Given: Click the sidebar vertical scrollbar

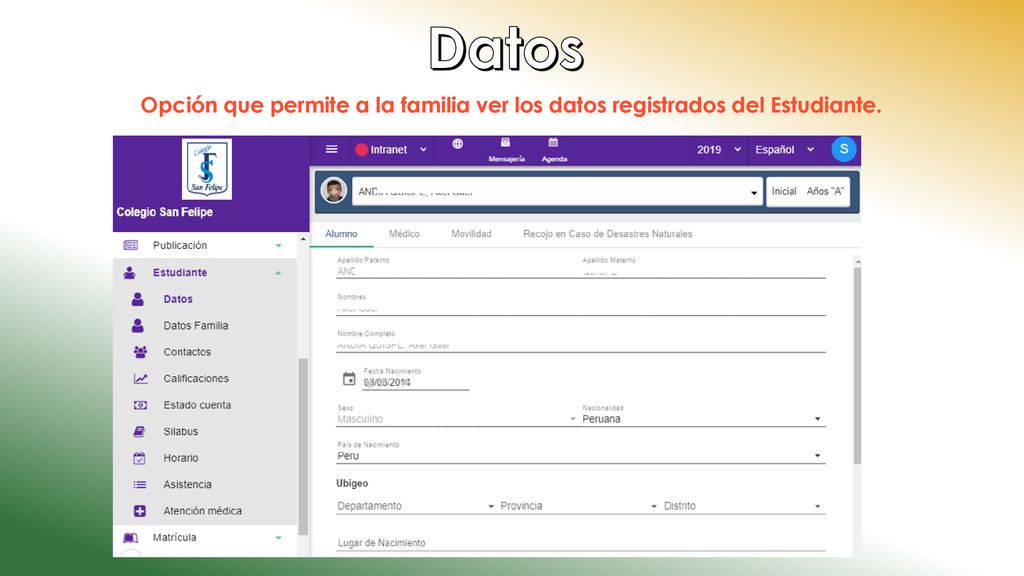Looking at the screenshot, I should point(302,447).
